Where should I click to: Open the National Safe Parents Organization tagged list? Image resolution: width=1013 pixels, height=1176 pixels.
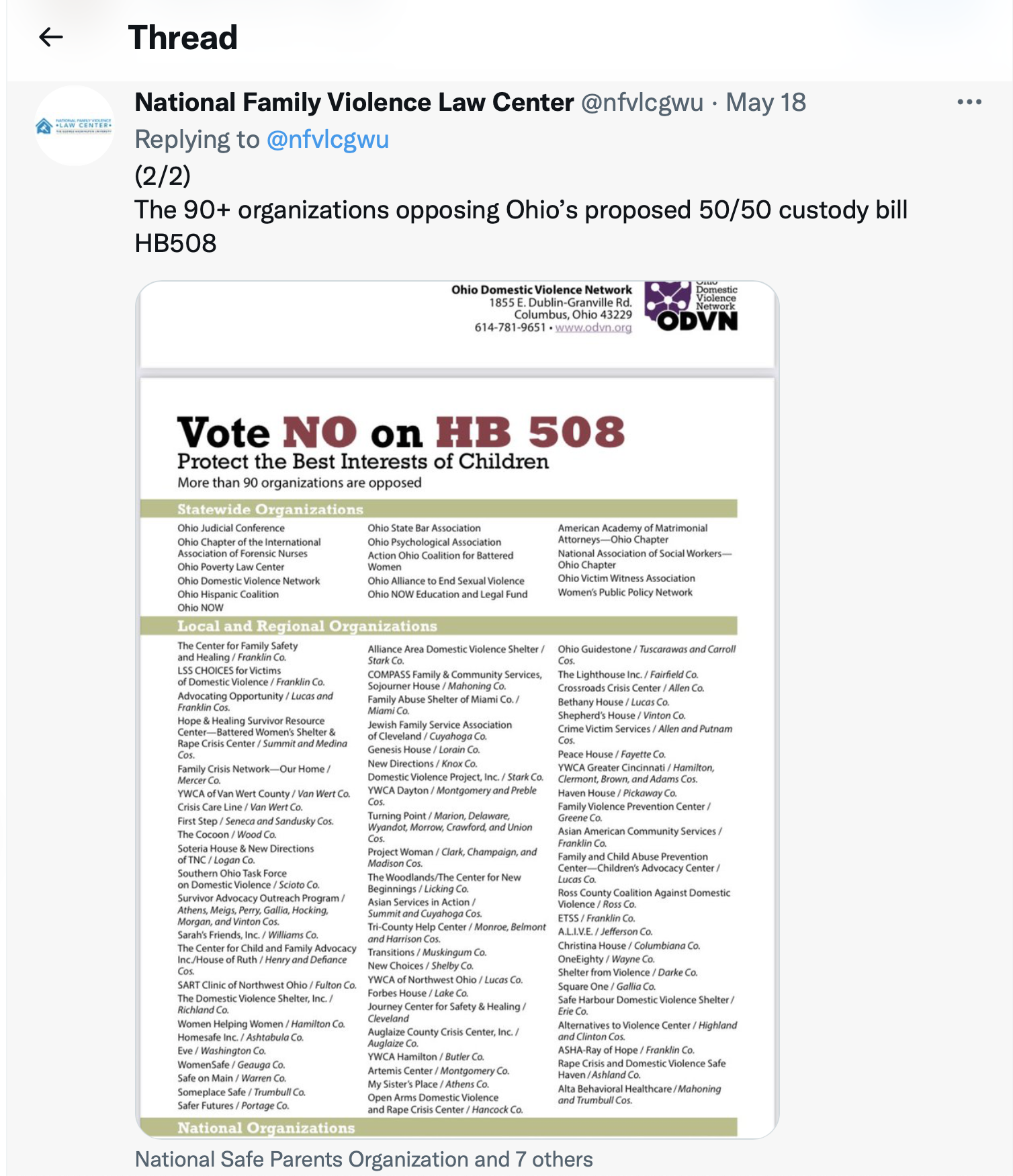pos(363,1159)
